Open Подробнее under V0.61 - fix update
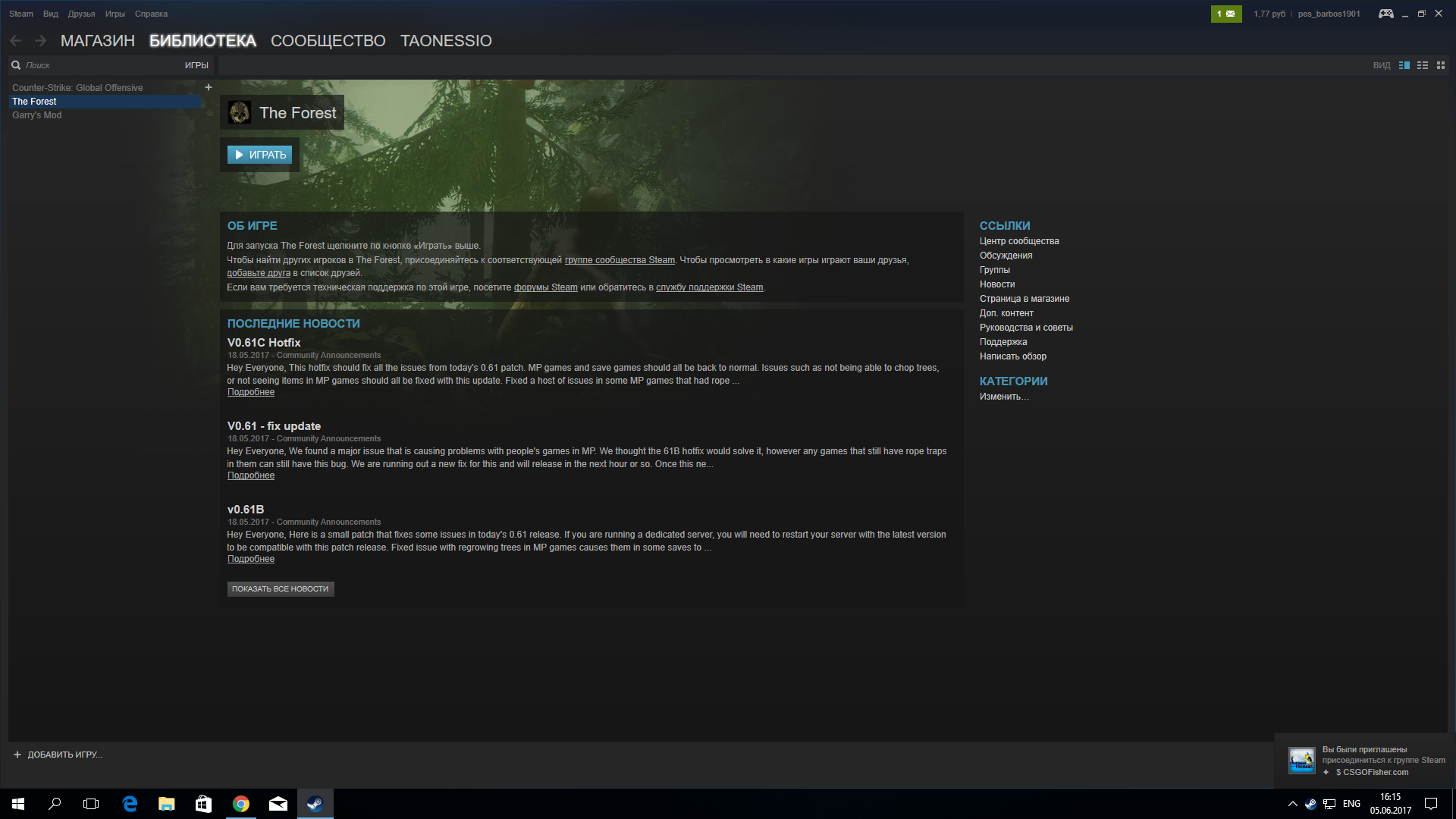The image size is (1456, 819). [251, 475]
